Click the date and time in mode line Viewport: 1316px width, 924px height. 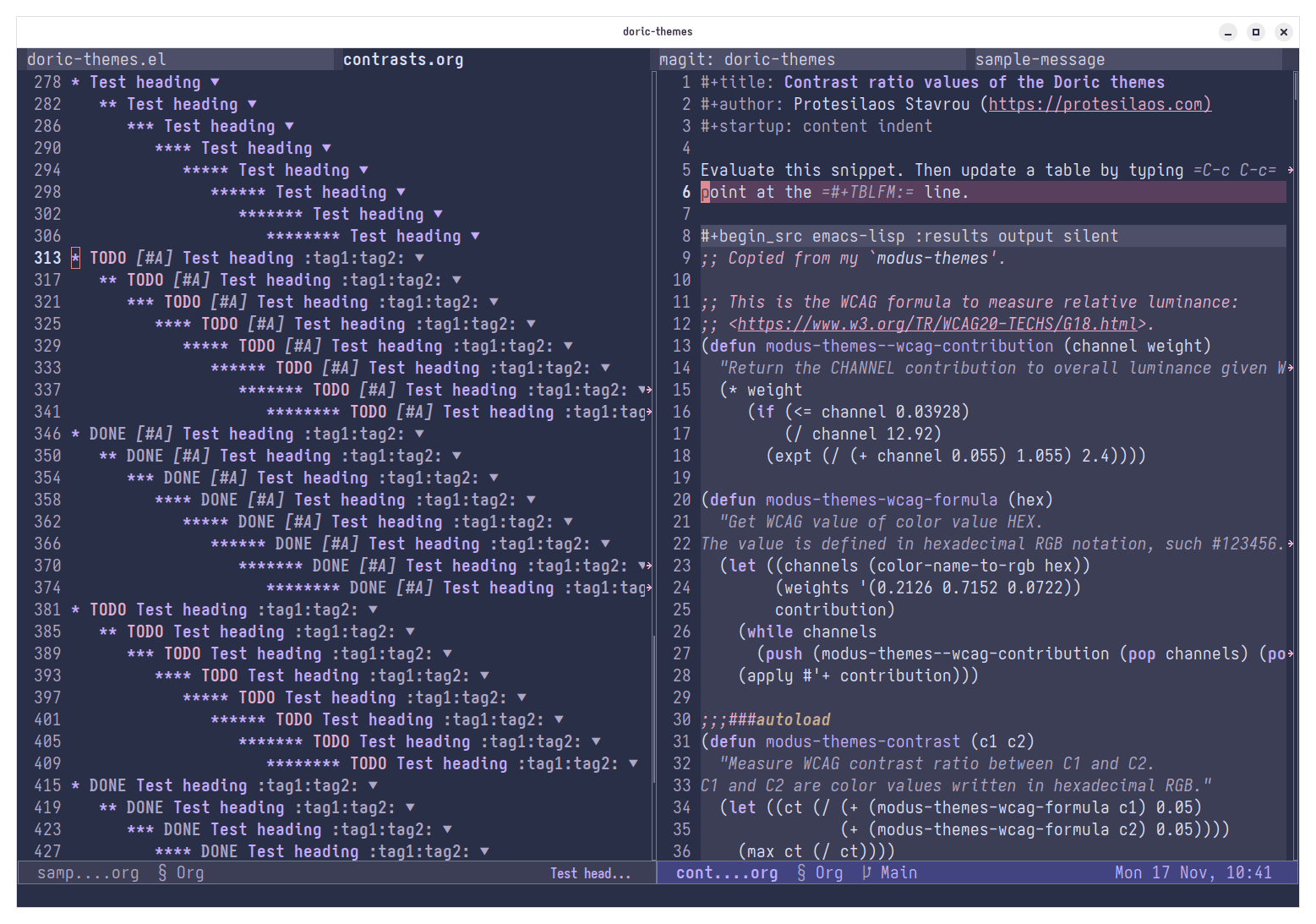coord(1193,872)
